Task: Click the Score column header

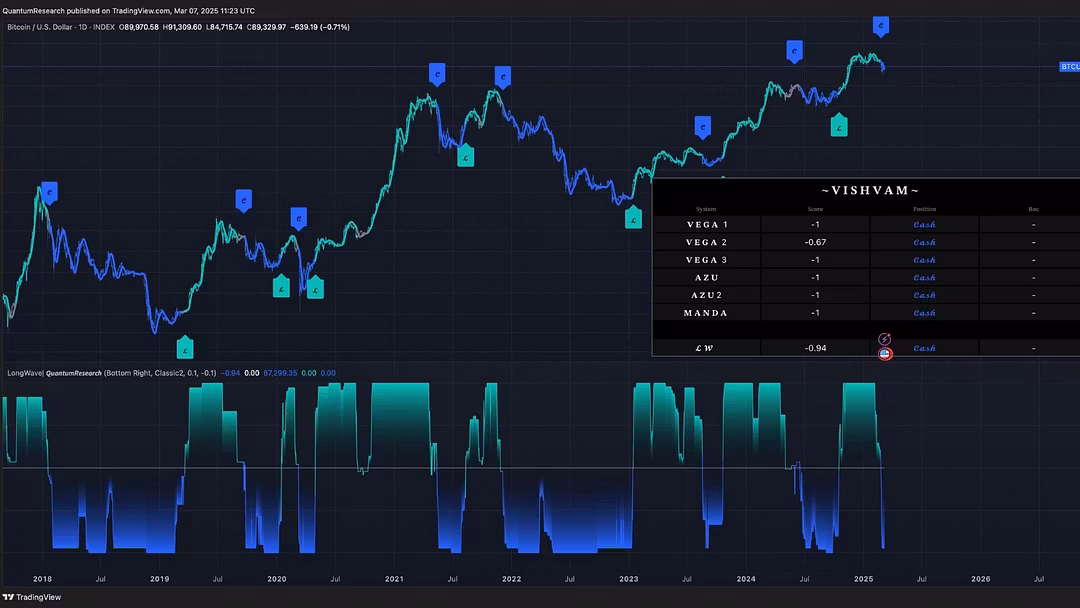Action: point(815,209)
